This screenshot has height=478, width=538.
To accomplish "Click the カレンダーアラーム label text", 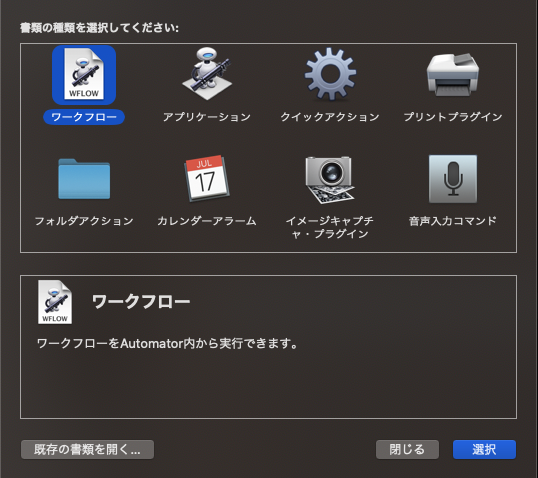I will coord(207,221).
